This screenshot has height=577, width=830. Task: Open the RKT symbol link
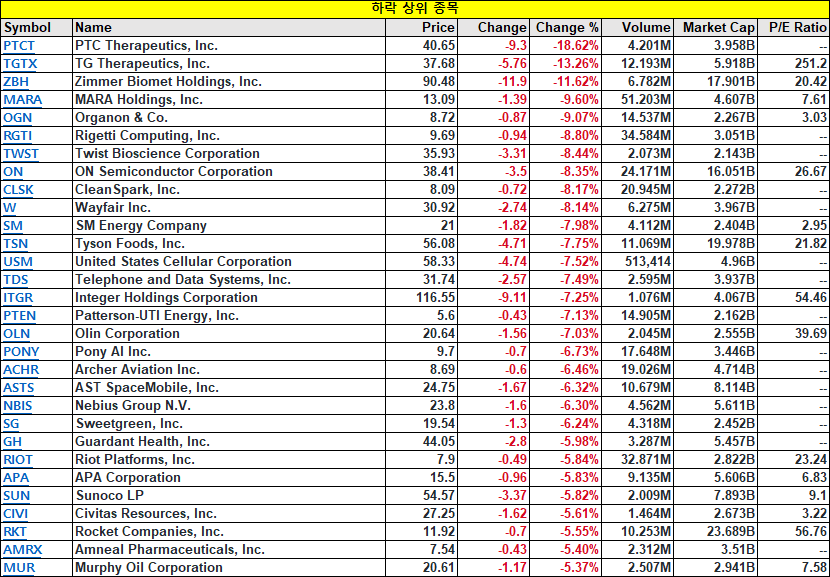tap(15, 531)
